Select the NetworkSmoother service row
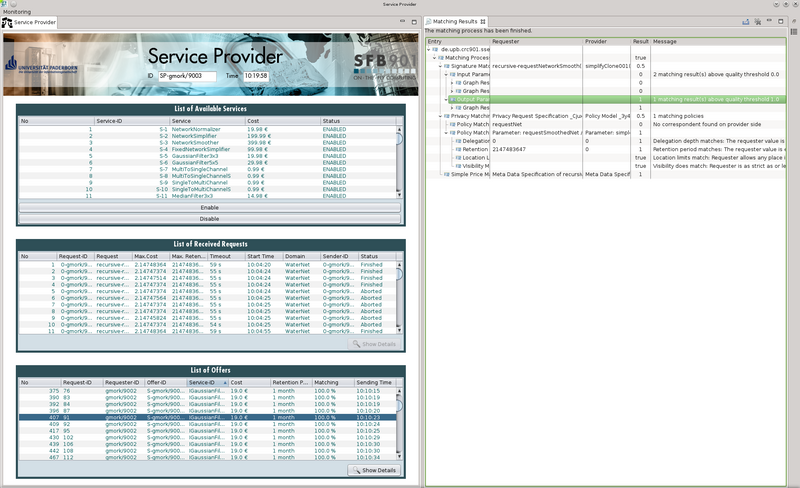 click(x=208, y=143)
